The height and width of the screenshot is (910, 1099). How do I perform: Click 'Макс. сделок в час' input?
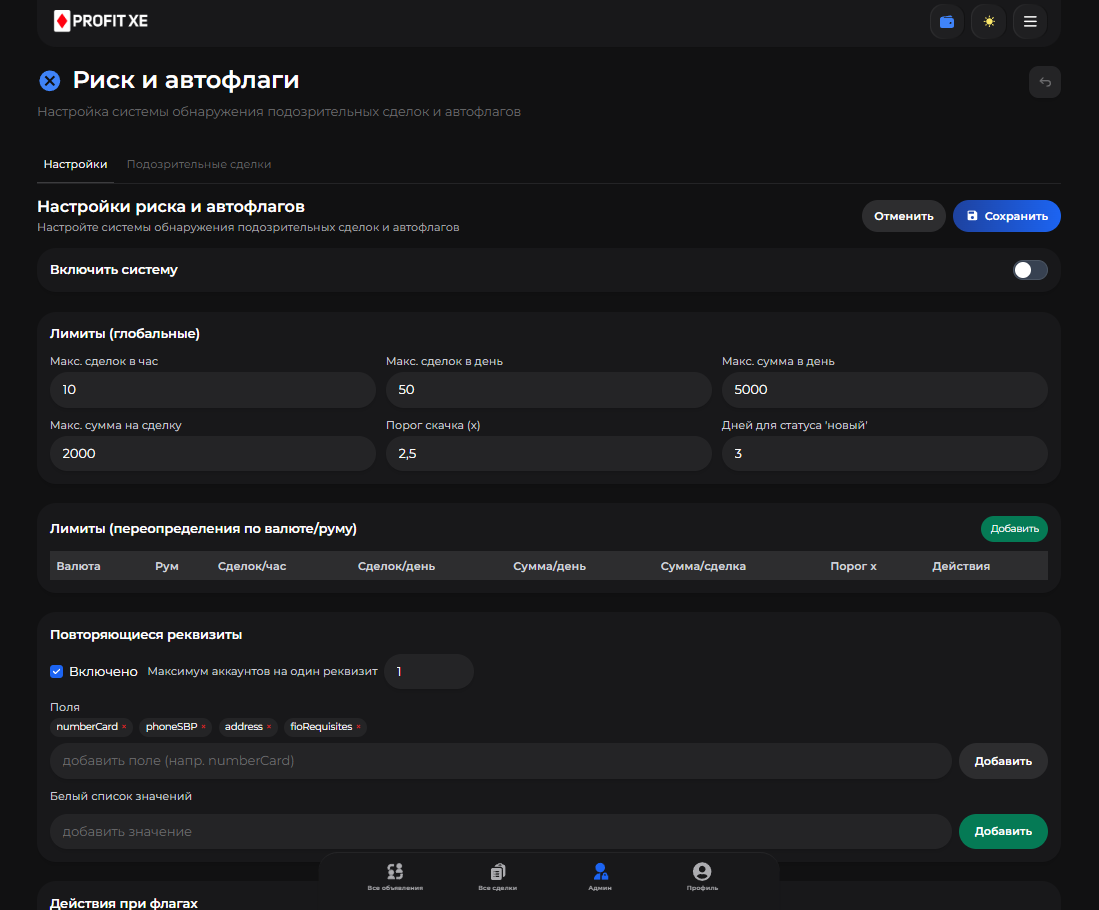[211, 390]
